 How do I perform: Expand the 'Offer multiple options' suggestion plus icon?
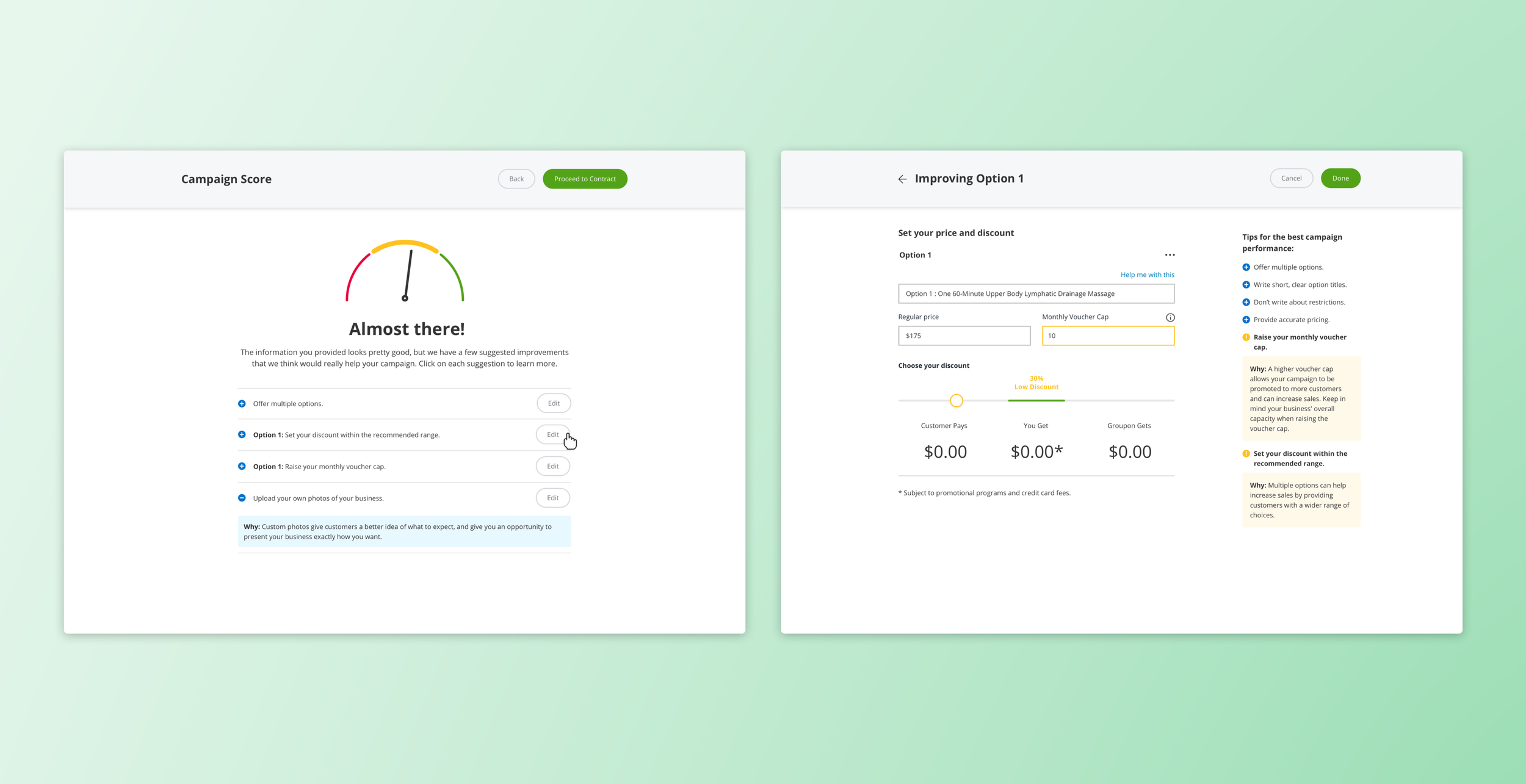coord(242,403)
